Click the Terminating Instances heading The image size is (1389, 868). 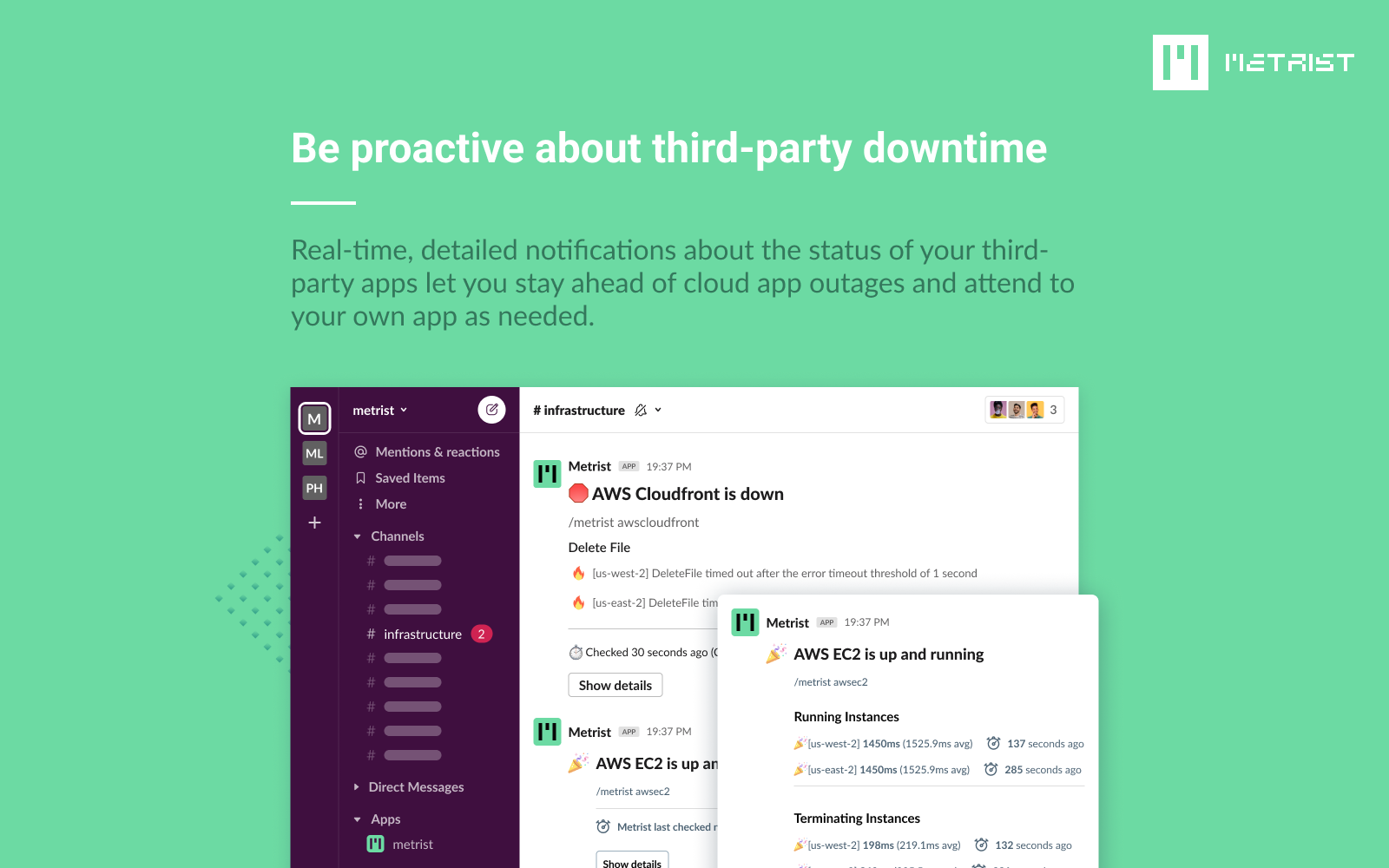[x=857, y=819]
